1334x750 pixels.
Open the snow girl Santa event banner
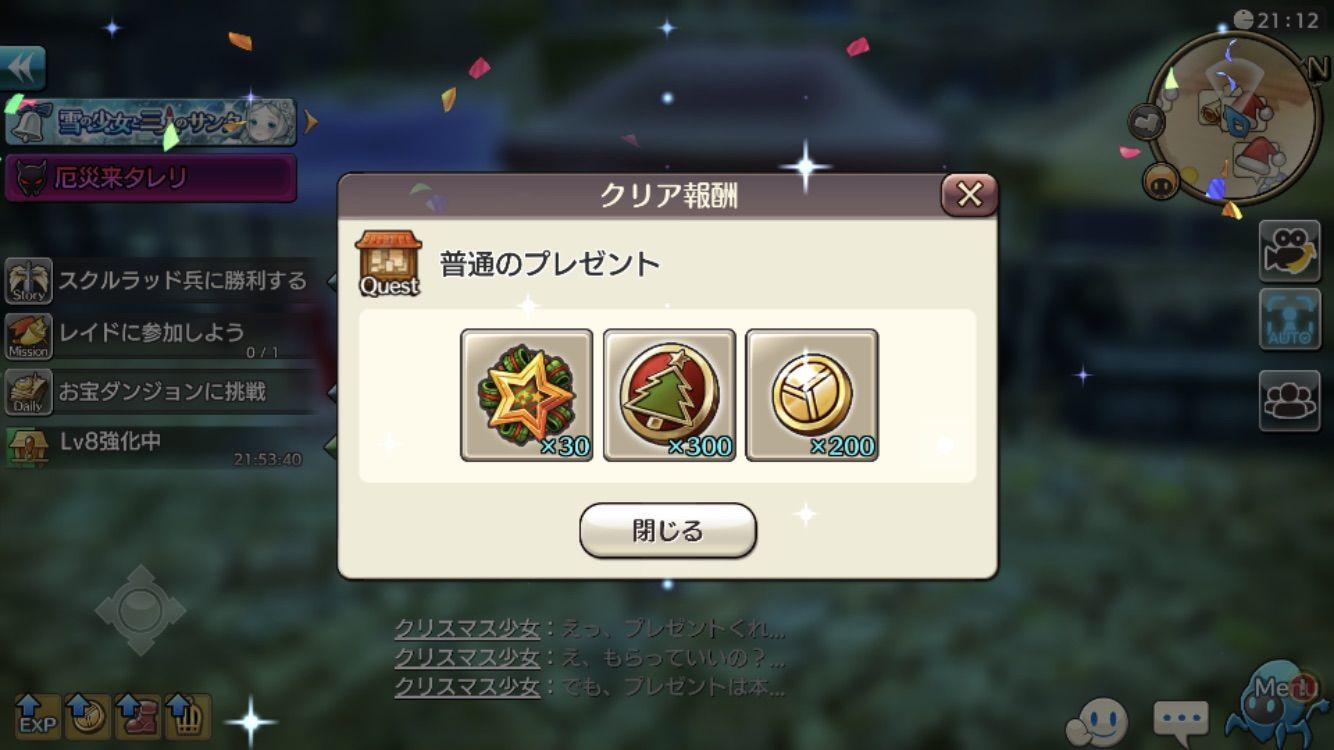coord(151,122)
